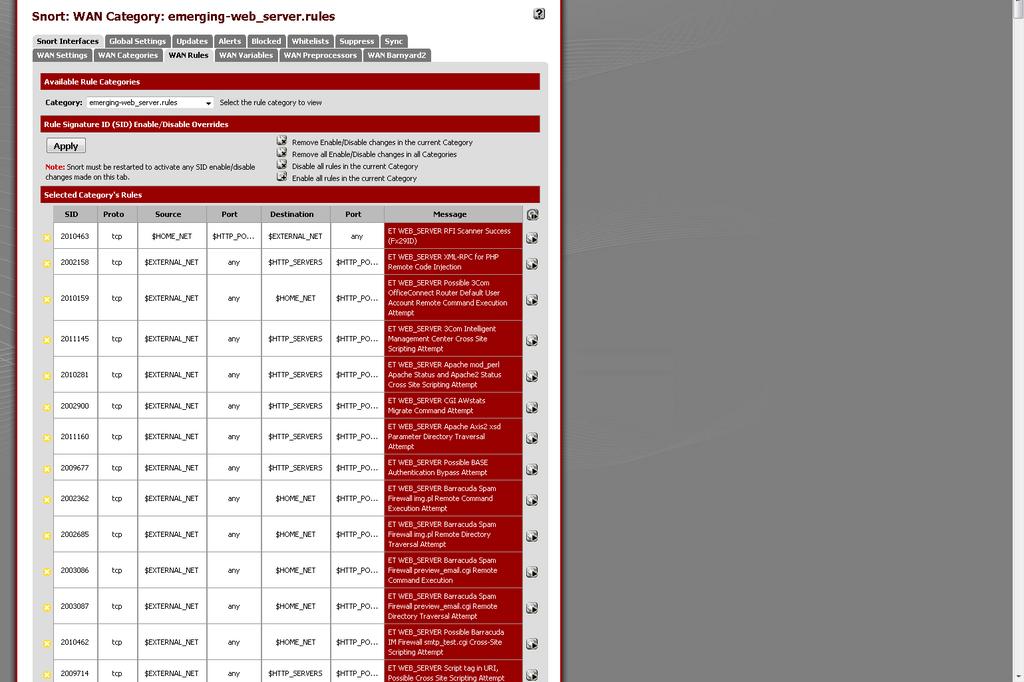Click the browser vertical scrollbar on the right
This screenshot has height=682, width=1024.
coord(1017,341)
